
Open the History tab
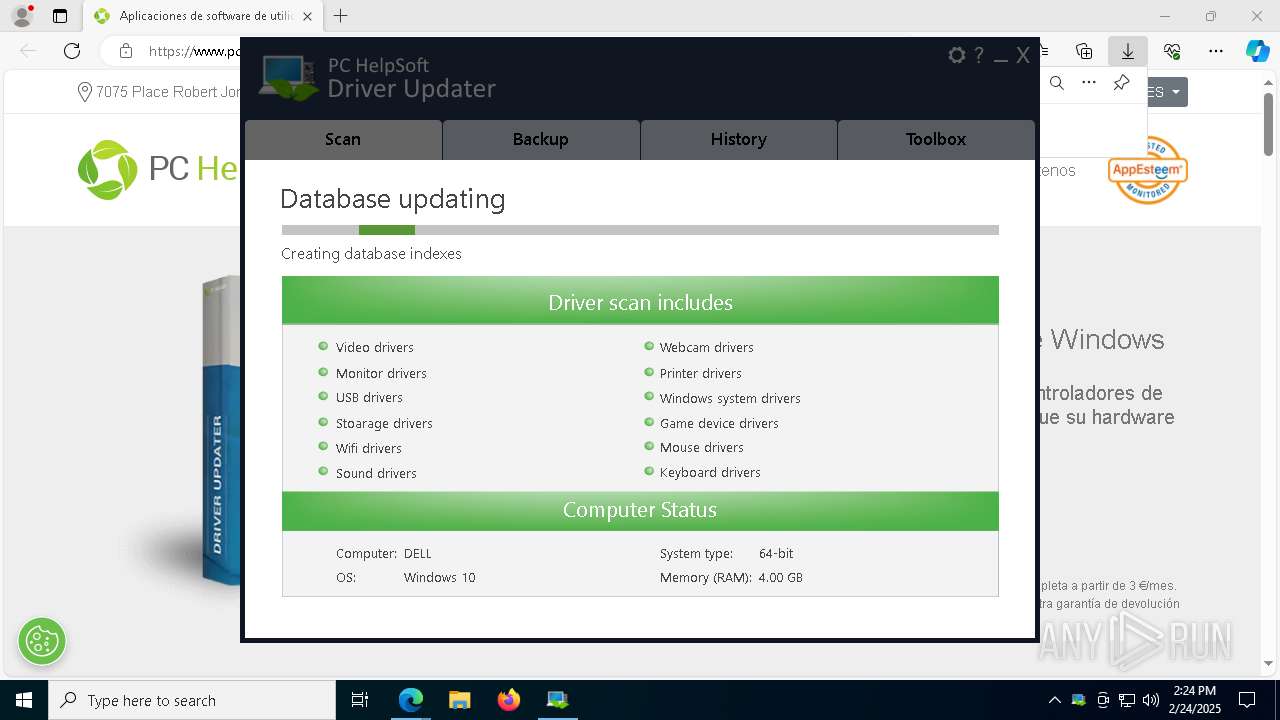[x=738, y=139]
